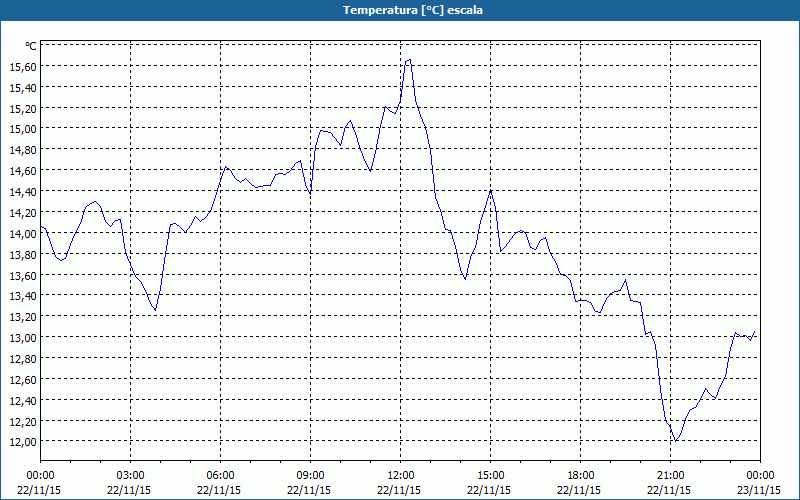Select the 12,40 y-axis value
This screenshot has width=800, height=500.
[23, 401]
